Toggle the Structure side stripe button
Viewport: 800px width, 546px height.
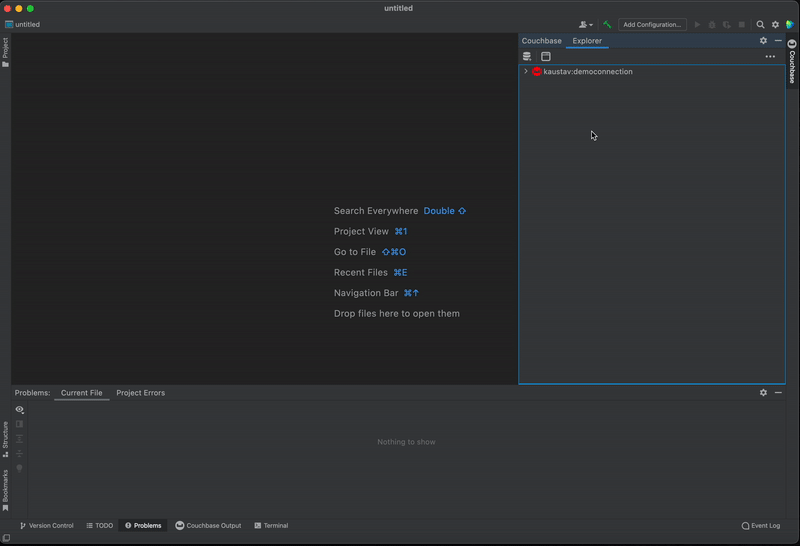pos(5,439)
